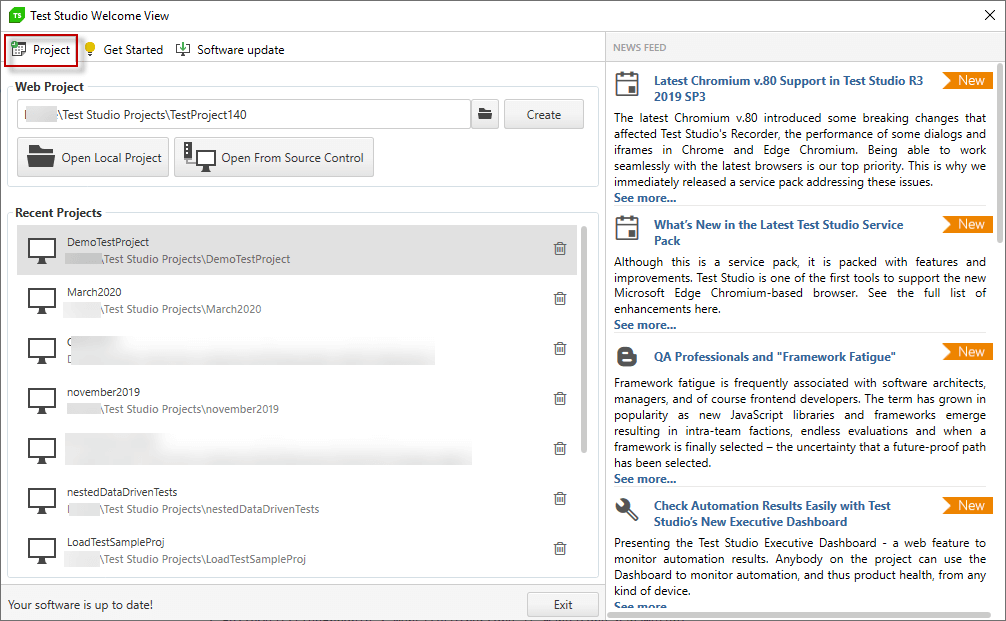
Task: Delete nestedDataDrivenTests from the recent list
Action: [x=560, y=498]
